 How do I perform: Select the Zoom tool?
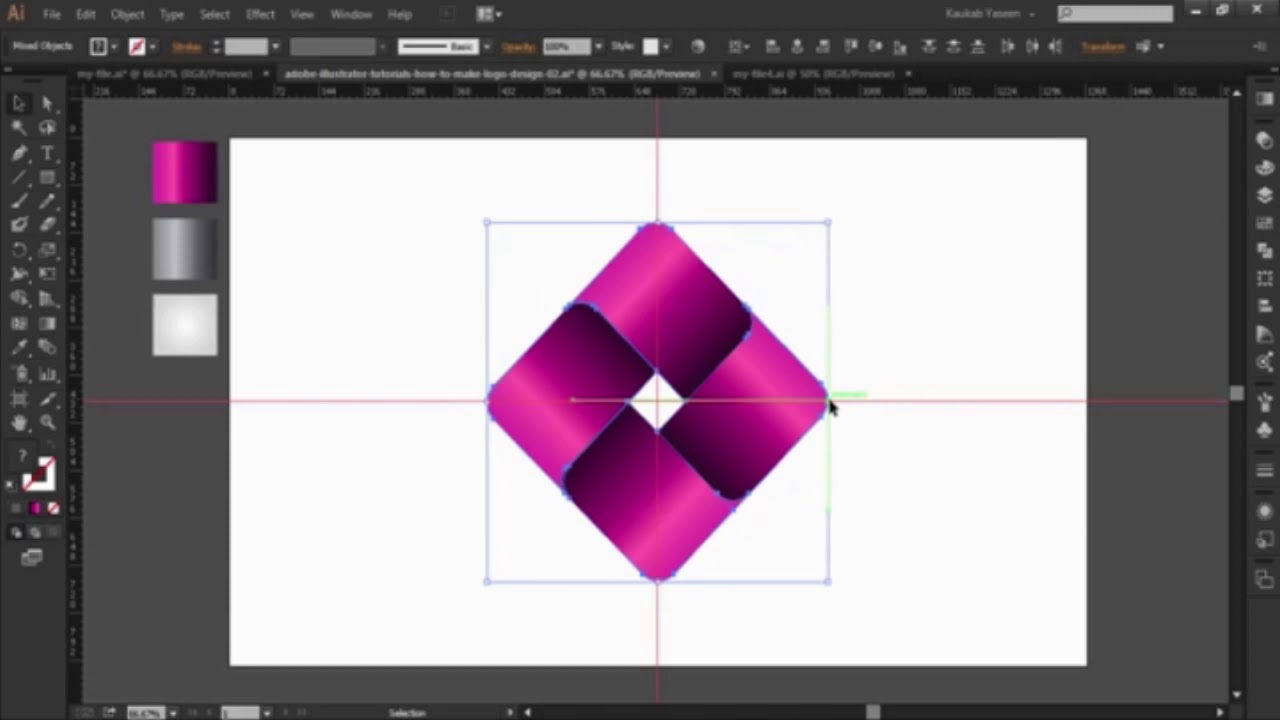click(x=47, y=423)
